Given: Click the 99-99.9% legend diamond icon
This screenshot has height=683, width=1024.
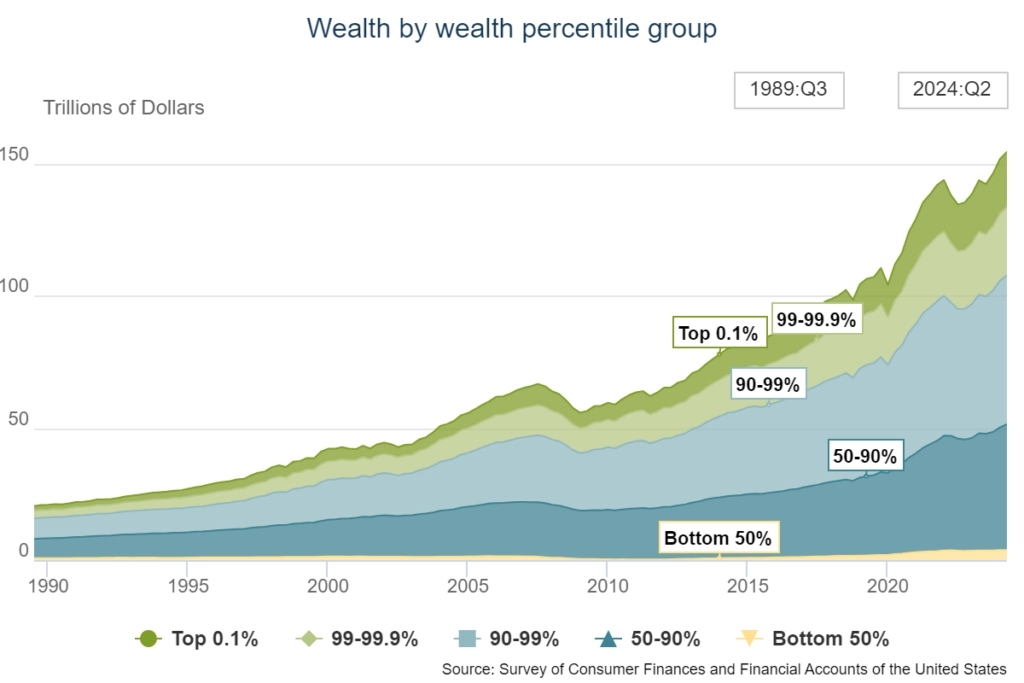Looking at the screenshot, I should click(308, 639).
